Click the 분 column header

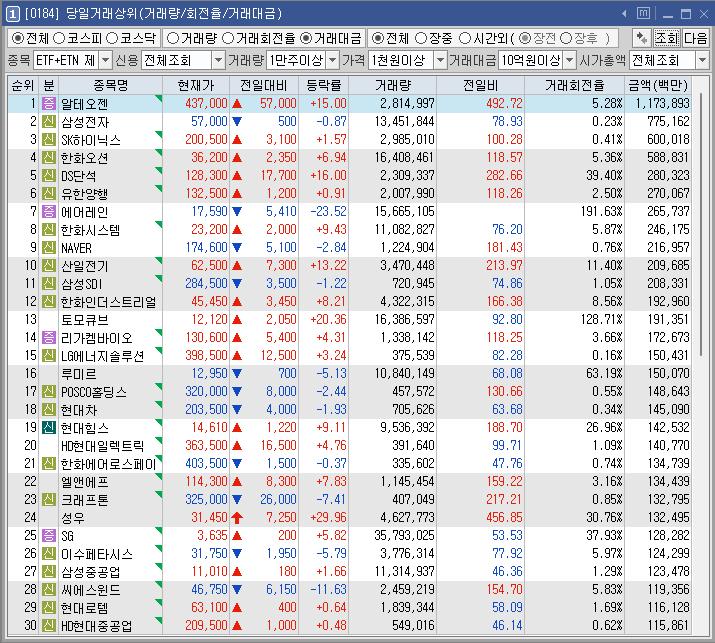49,85
